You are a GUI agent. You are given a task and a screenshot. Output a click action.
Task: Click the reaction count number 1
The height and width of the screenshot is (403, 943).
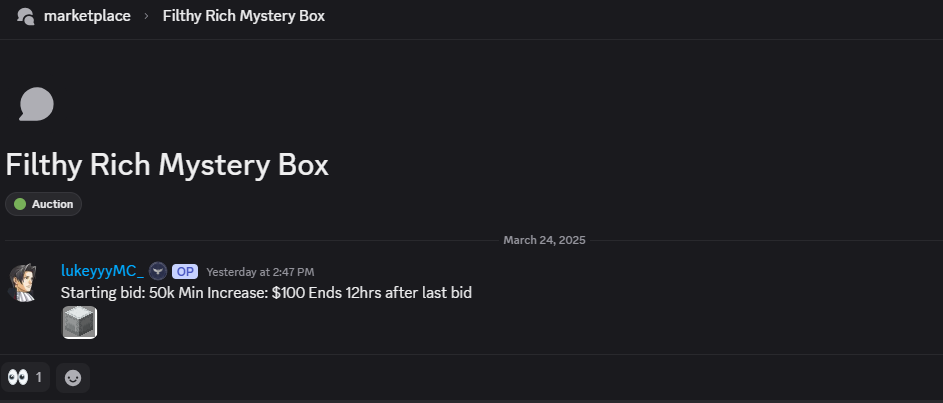(x=39, y=378)
